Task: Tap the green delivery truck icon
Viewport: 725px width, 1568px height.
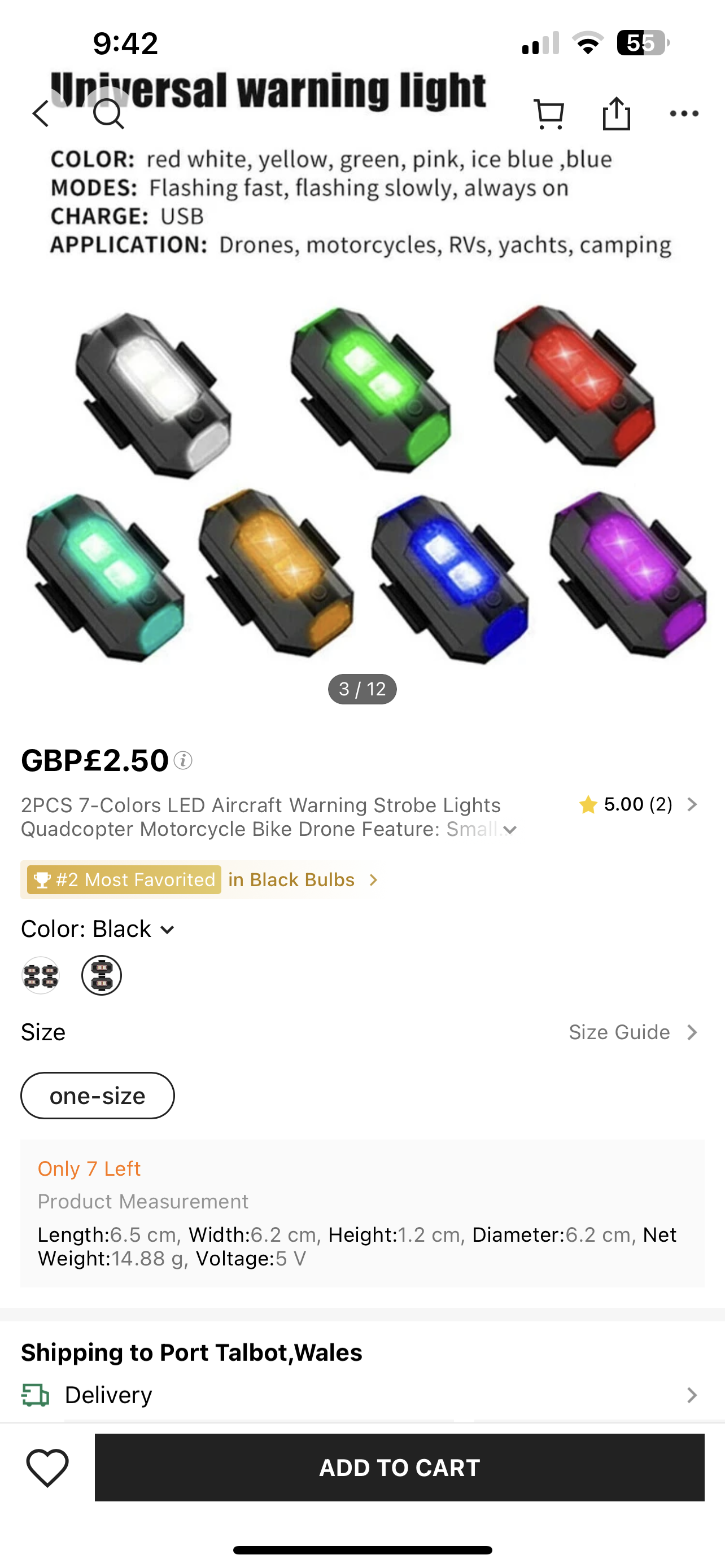Action: pyautogui.click(x=36, y=1395)
